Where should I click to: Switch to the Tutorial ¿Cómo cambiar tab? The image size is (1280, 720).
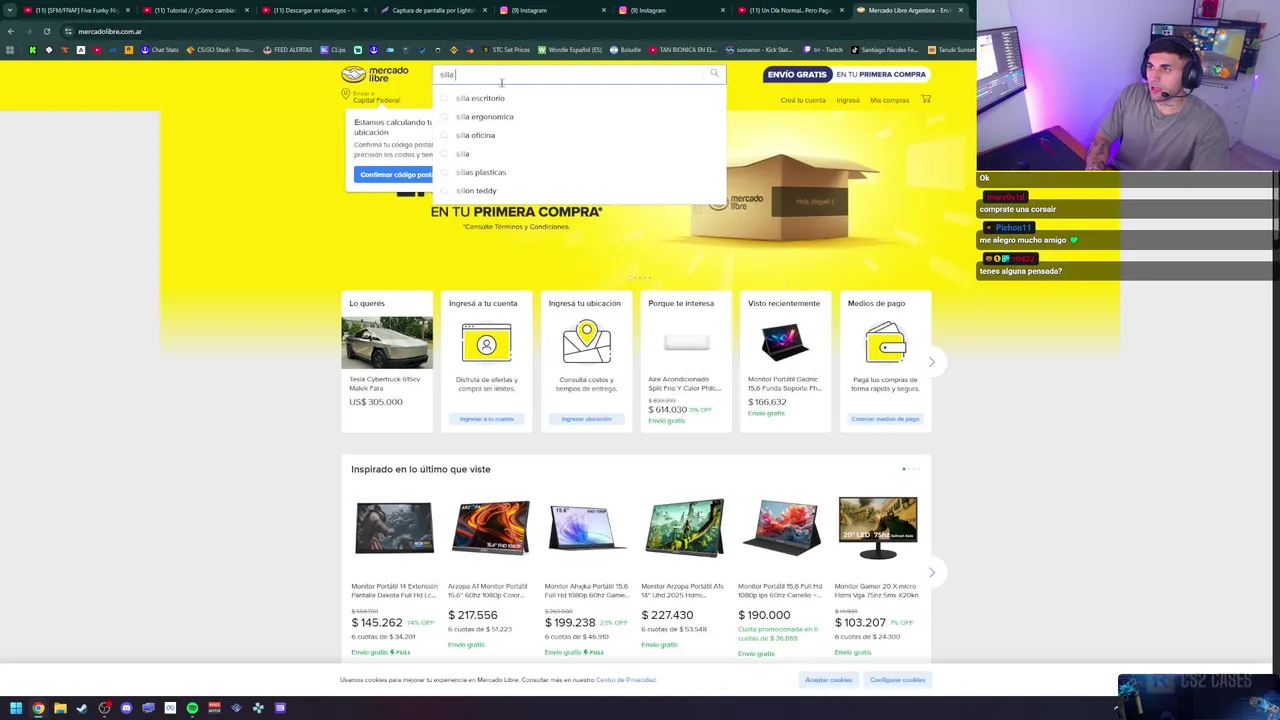pyautogui.click(x=194, y=10)
